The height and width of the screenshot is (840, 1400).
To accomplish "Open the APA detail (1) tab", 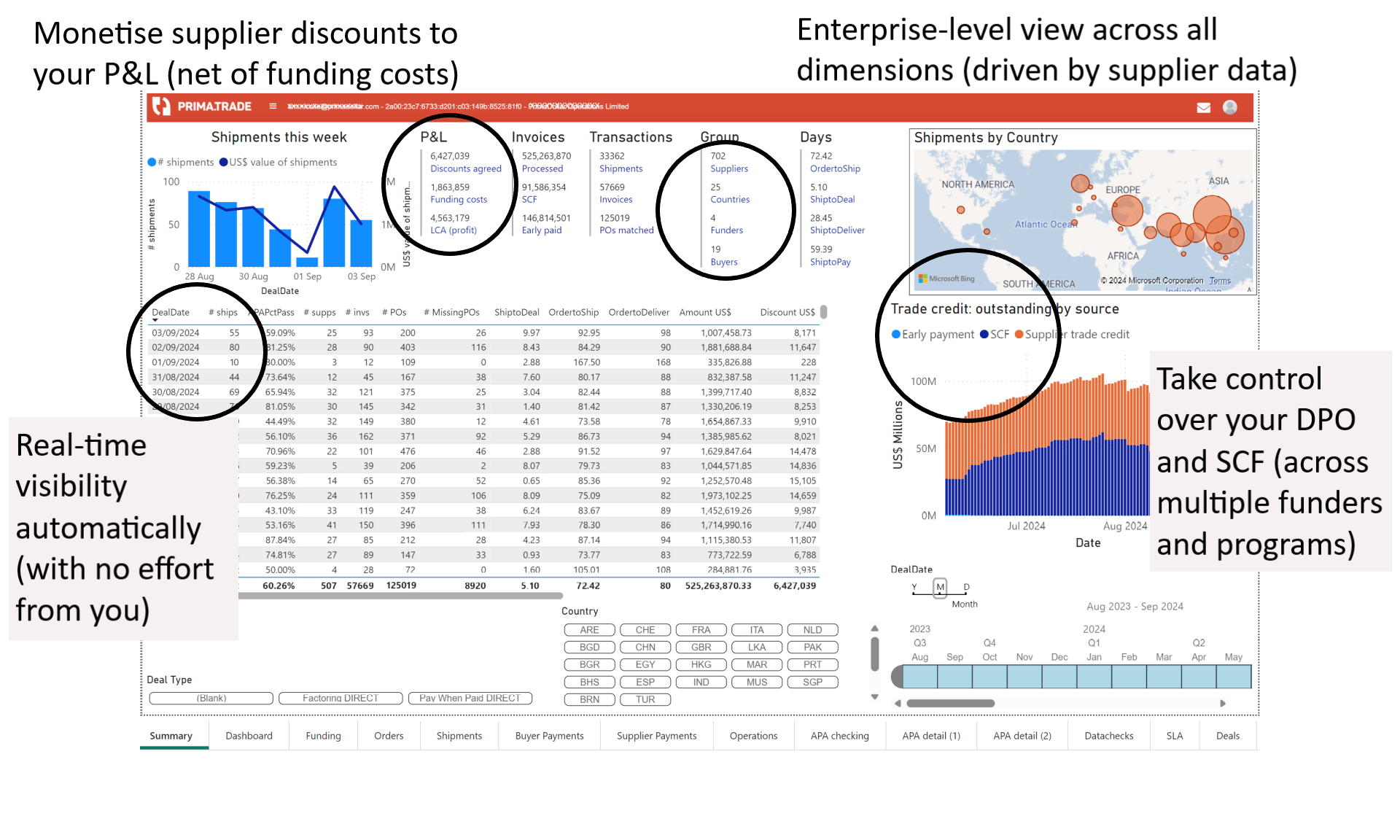I will pos(931,736).
